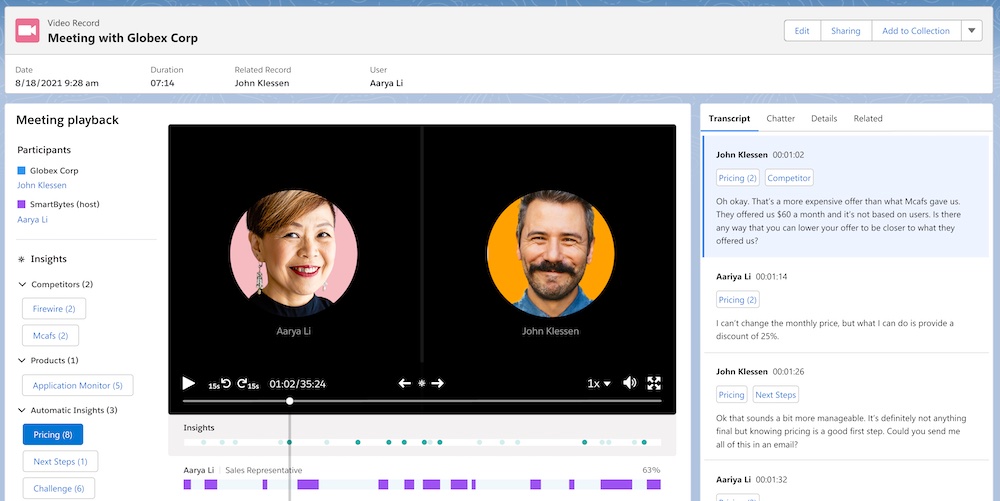The width and height of the screenshot is (1000, 501).
Task: Play the meeting video
Action: click(x=188, y=383)
